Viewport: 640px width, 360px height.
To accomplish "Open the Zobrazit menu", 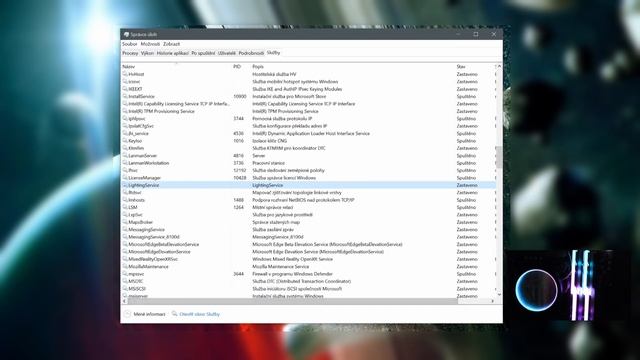I will coord(171,44).
